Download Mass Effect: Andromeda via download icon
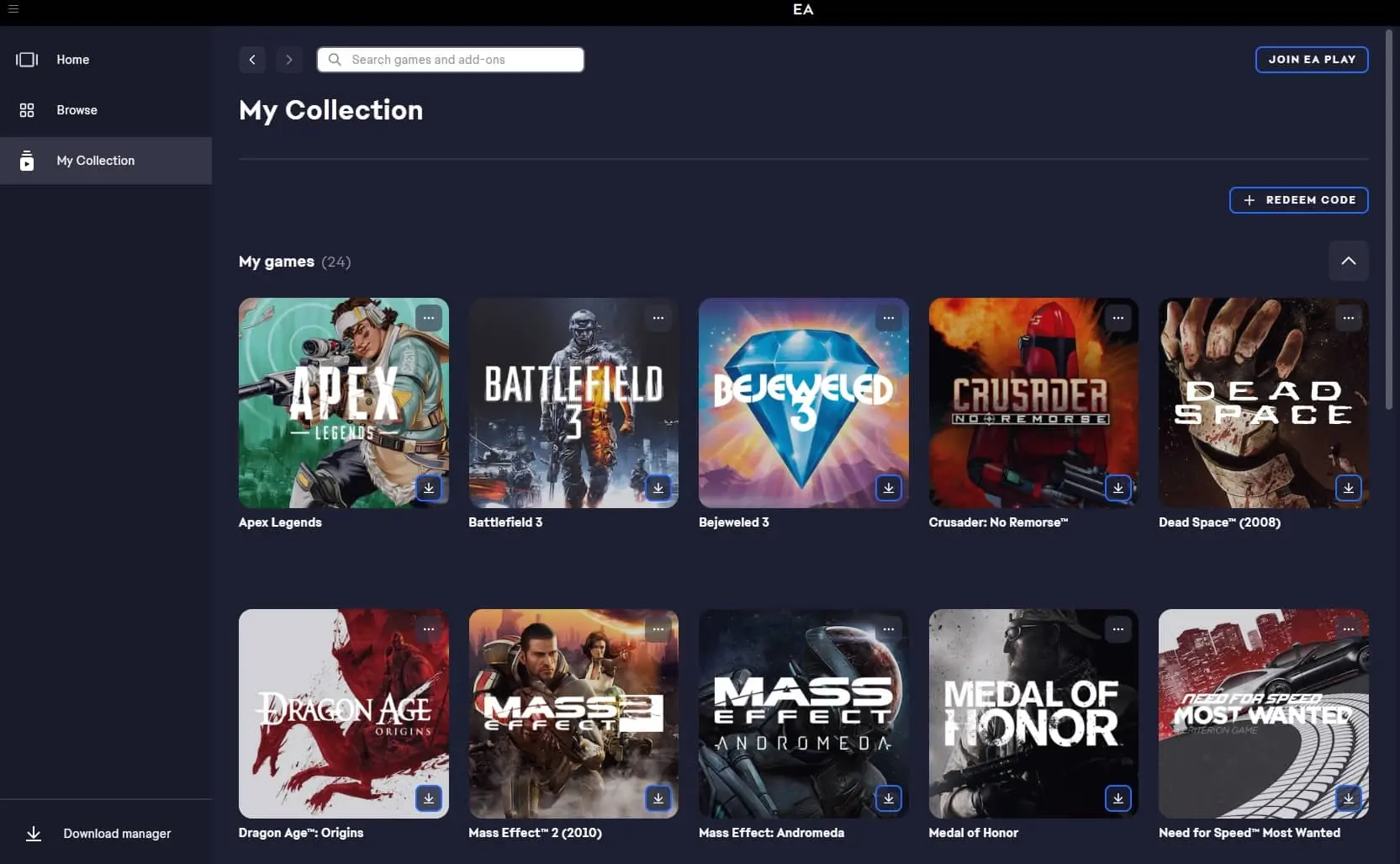 click(x=889, y=798)
